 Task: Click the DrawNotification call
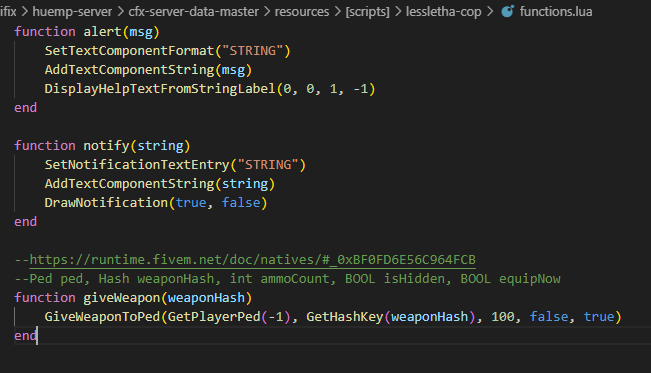[x=106, y=203]
